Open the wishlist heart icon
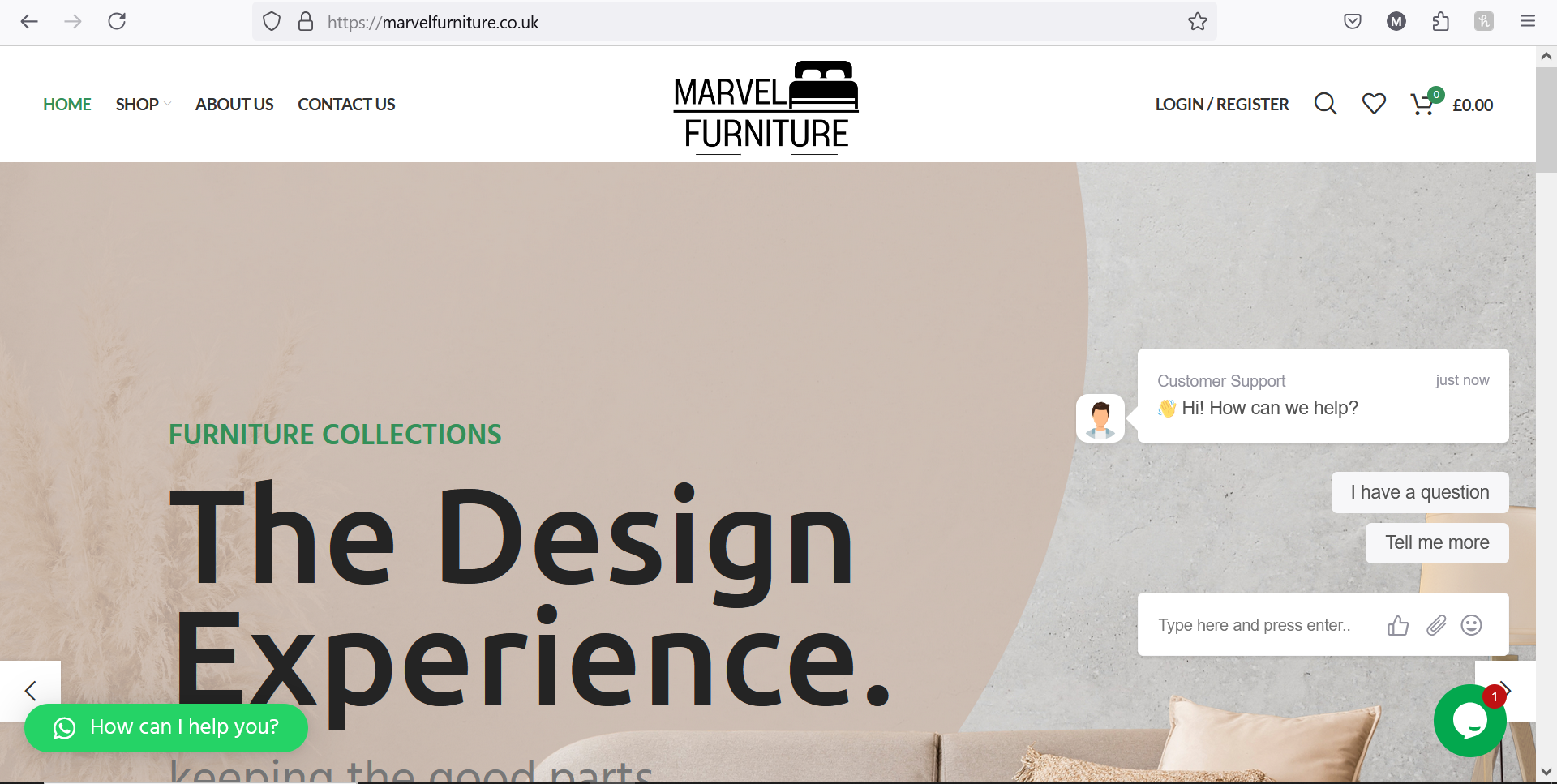Screen dimensions: 1557x784 (1374, 104)
